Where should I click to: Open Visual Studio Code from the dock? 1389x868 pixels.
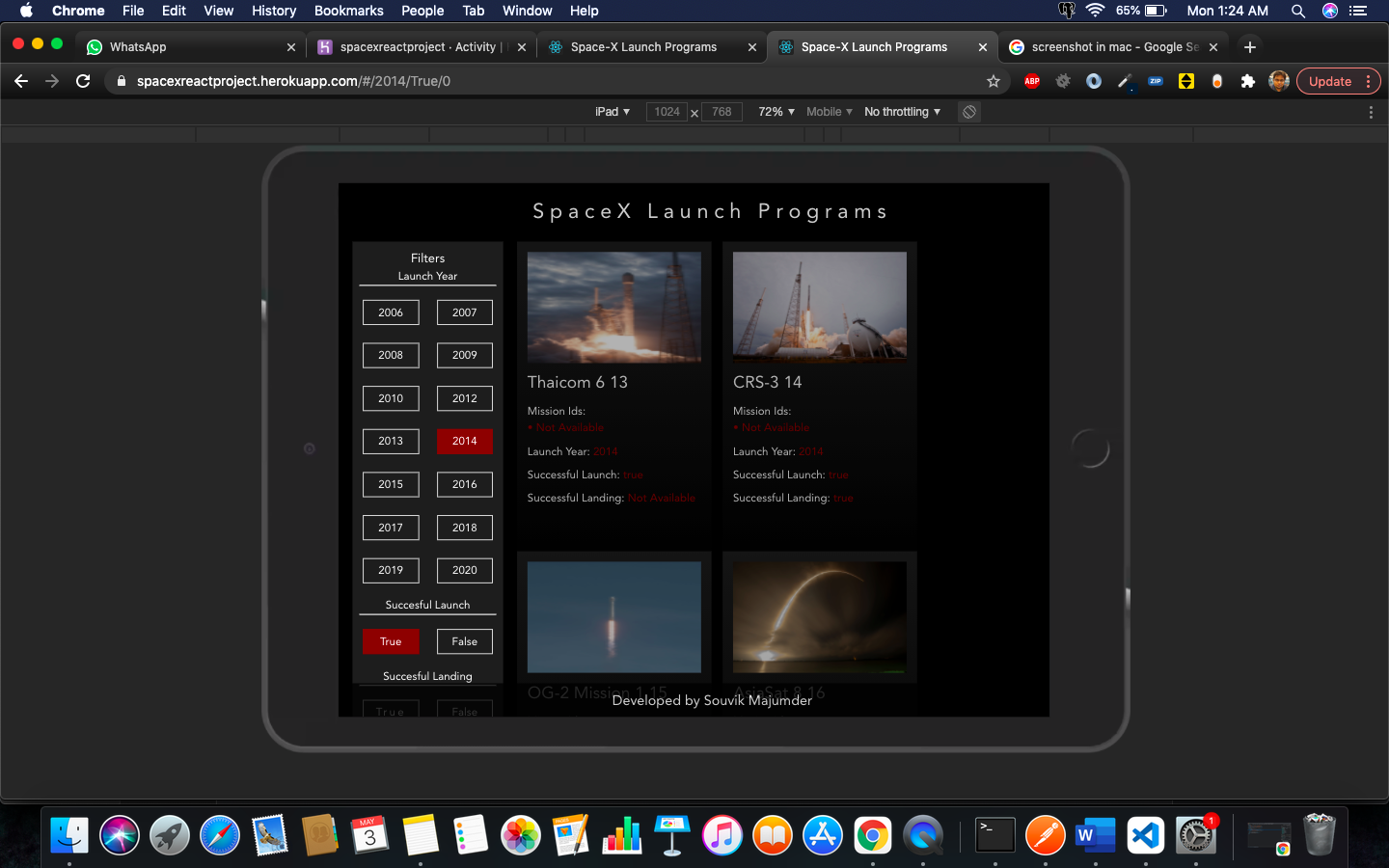1145,835
